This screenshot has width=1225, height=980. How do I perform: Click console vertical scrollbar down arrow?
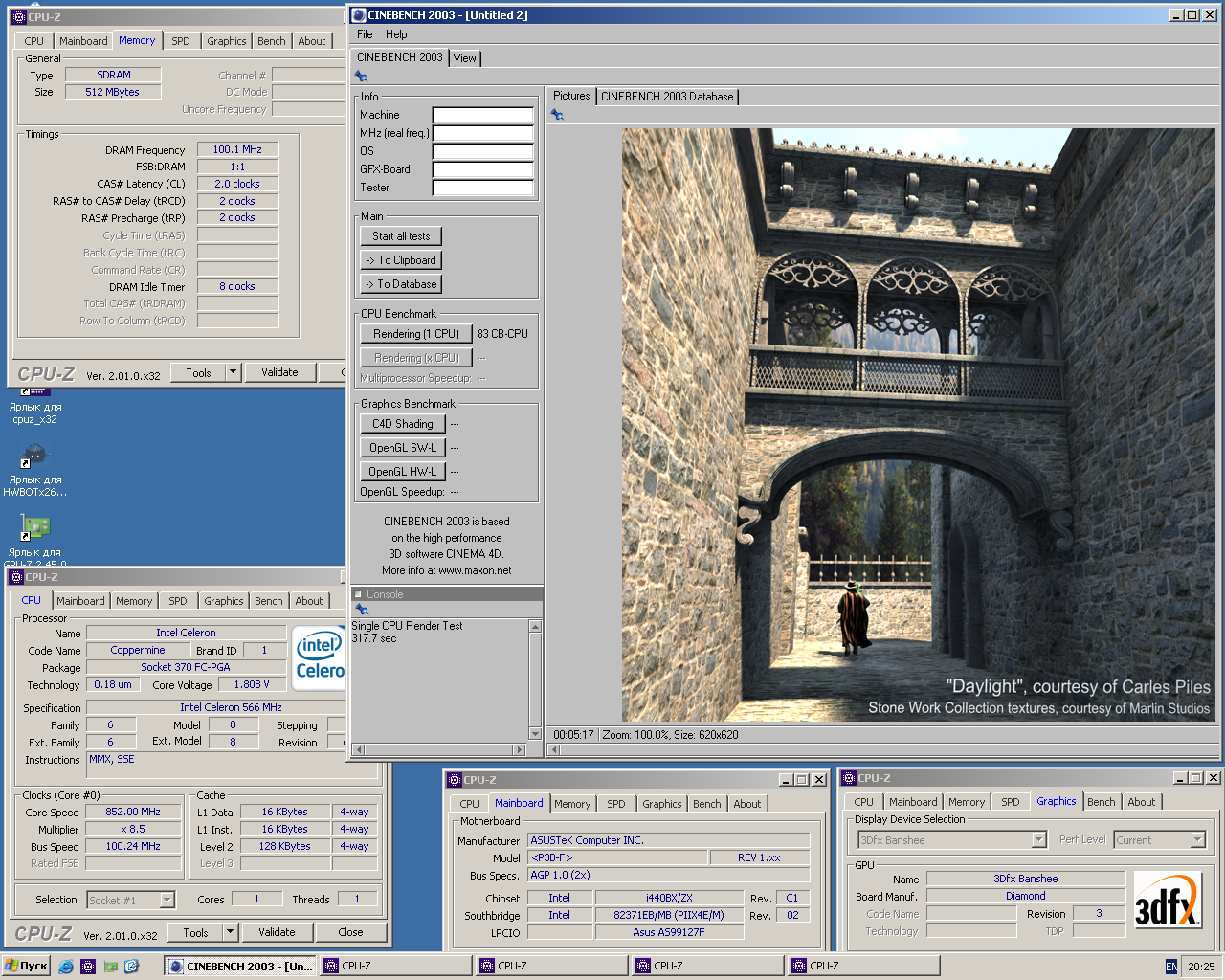535,735
